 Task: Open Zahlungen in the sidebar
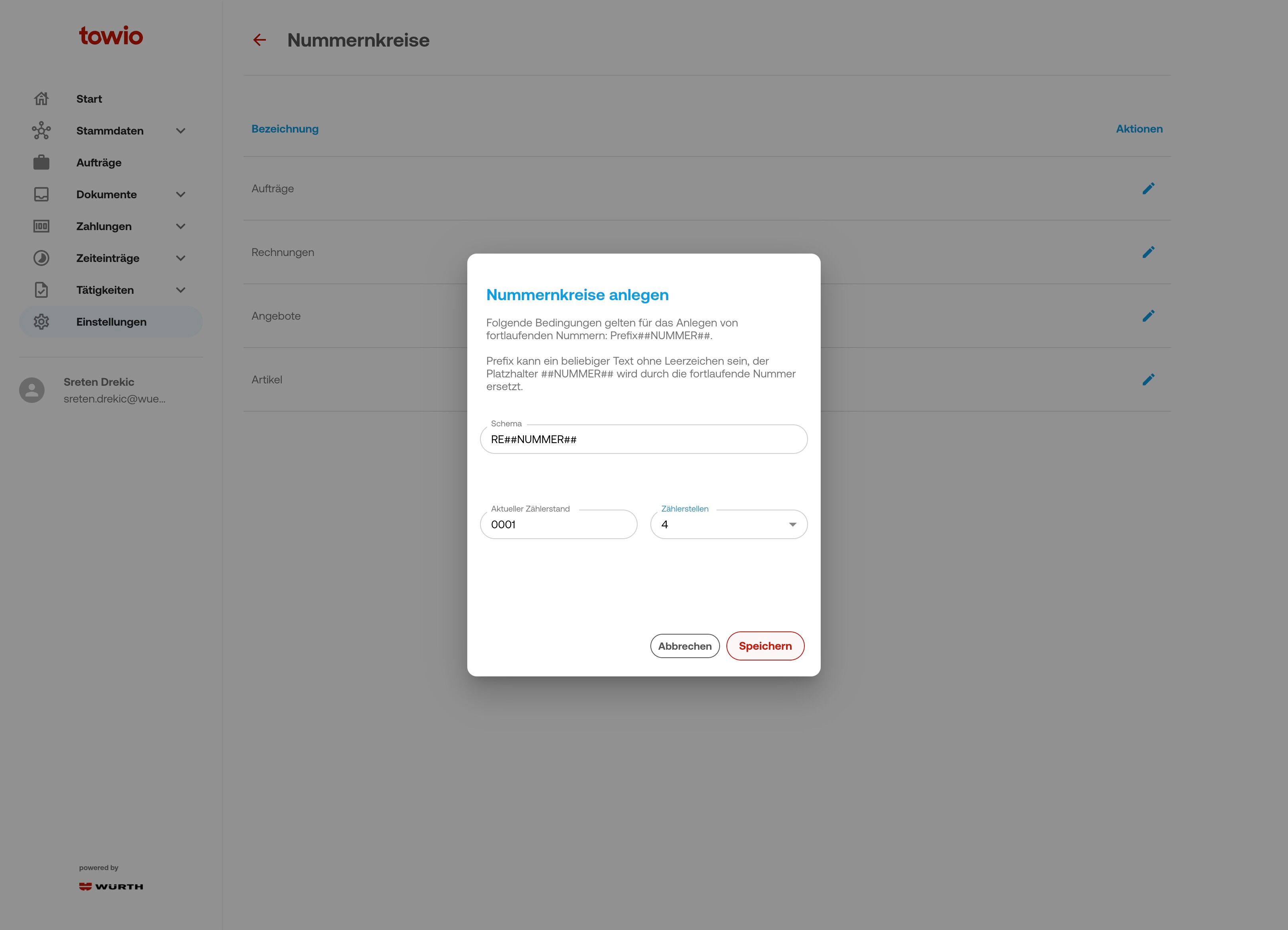click(x=111, y=226)
